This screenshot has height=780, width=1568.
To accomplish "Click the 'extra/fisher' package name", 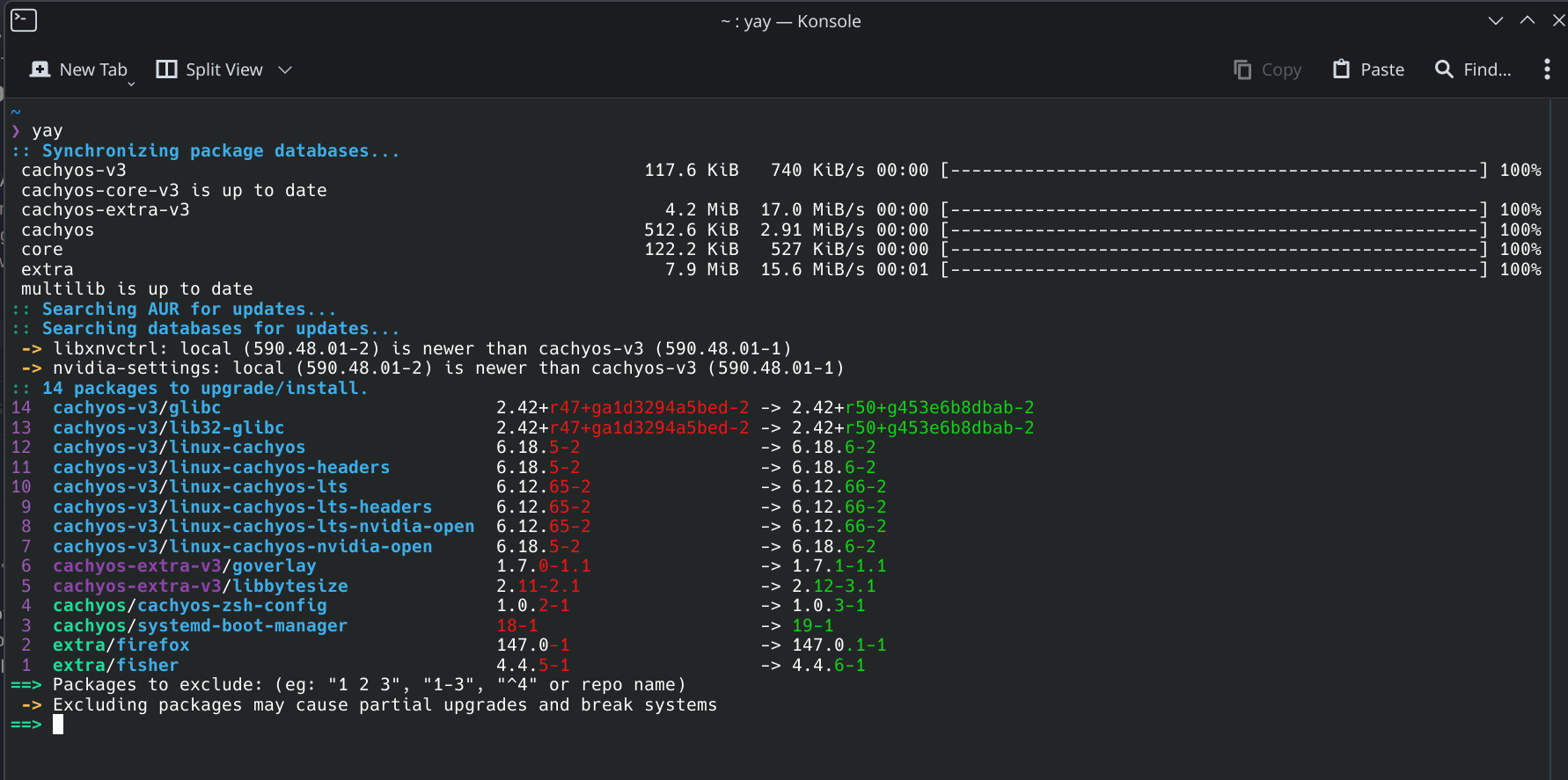I will click(115, 666).
